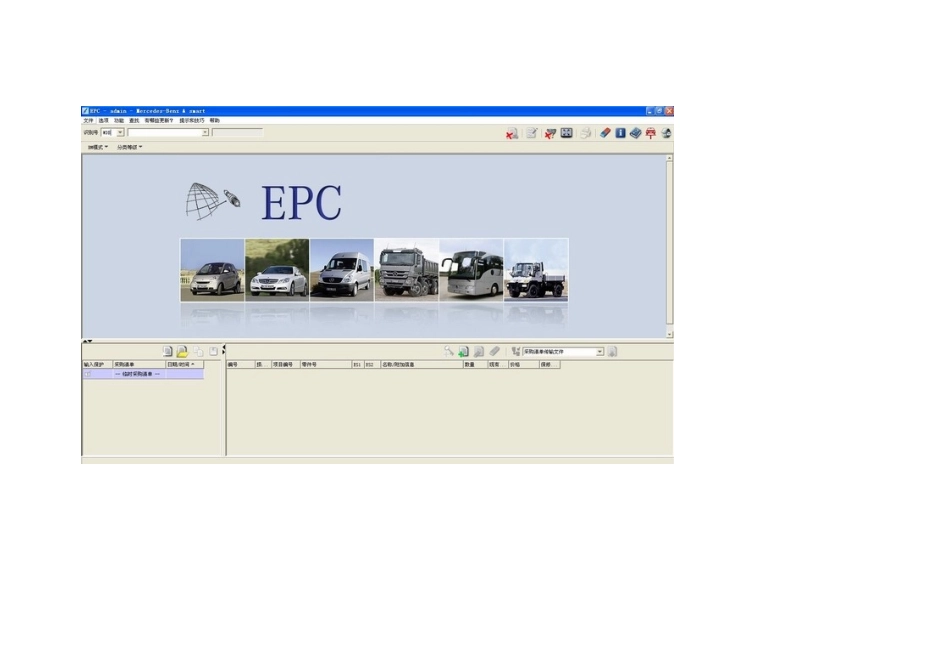Screen dimensions: 950x672
Task: Click the 价格 column header
Action: click(x=523, y=365)
